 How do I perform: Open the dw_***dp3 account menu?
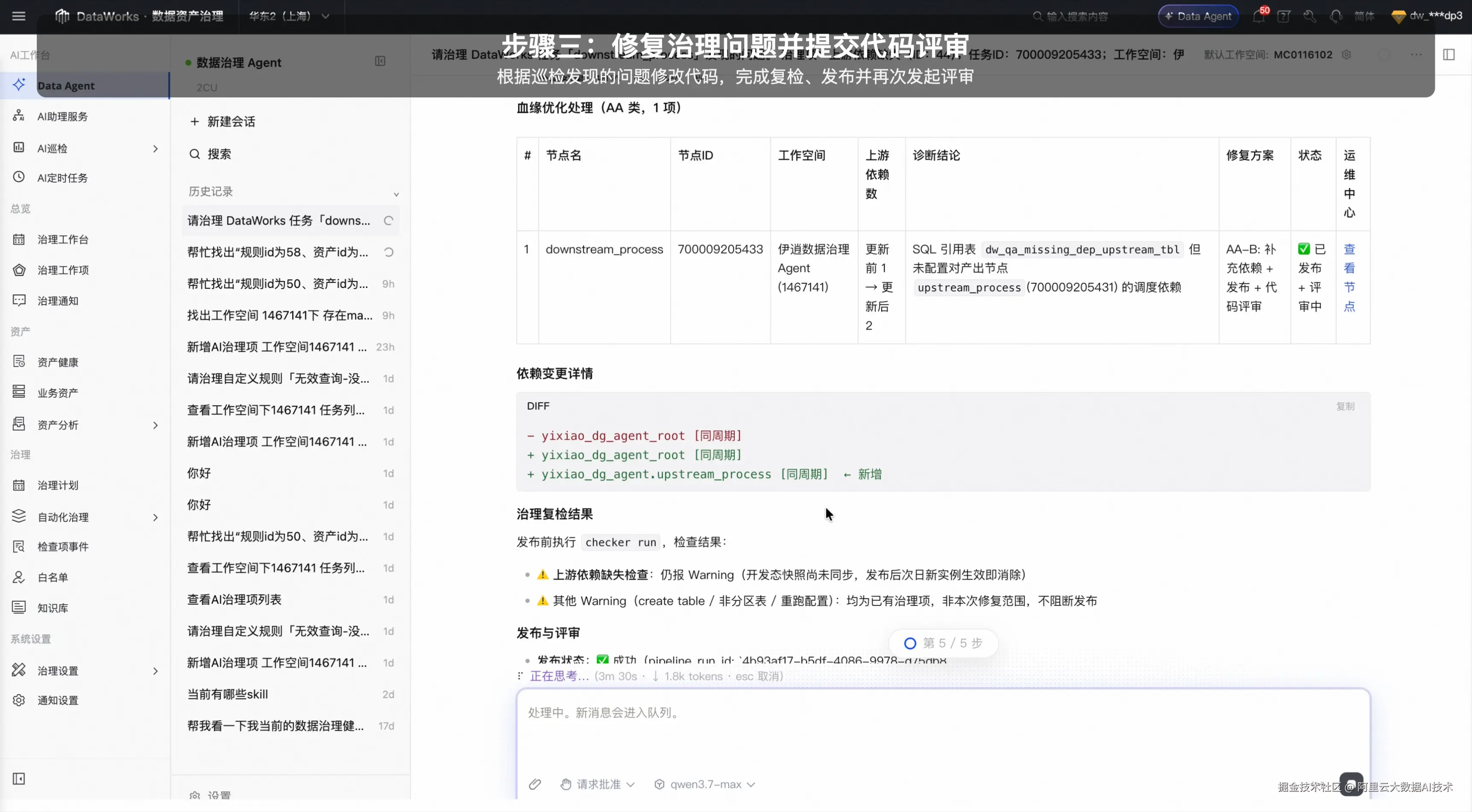pyautogui.click(x=1427, y=16)
